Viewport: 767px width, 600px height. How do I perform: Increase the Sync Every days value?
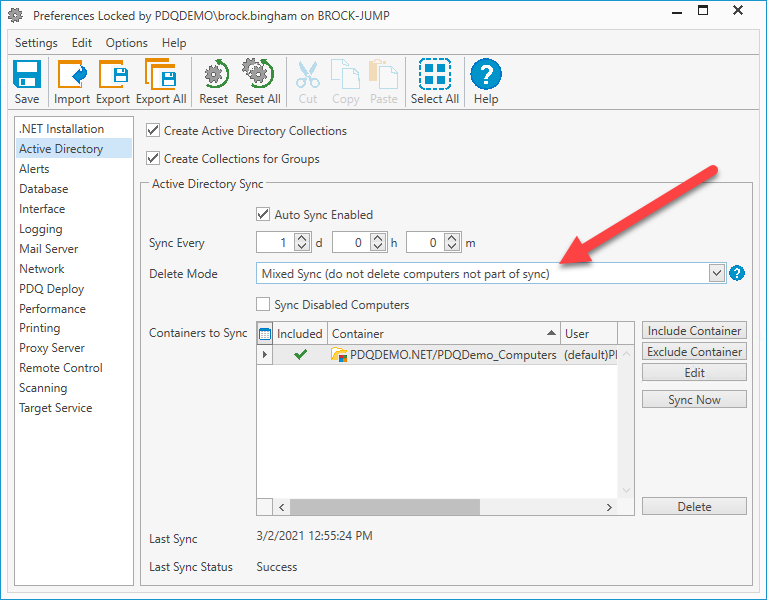(x=302, y=238)
